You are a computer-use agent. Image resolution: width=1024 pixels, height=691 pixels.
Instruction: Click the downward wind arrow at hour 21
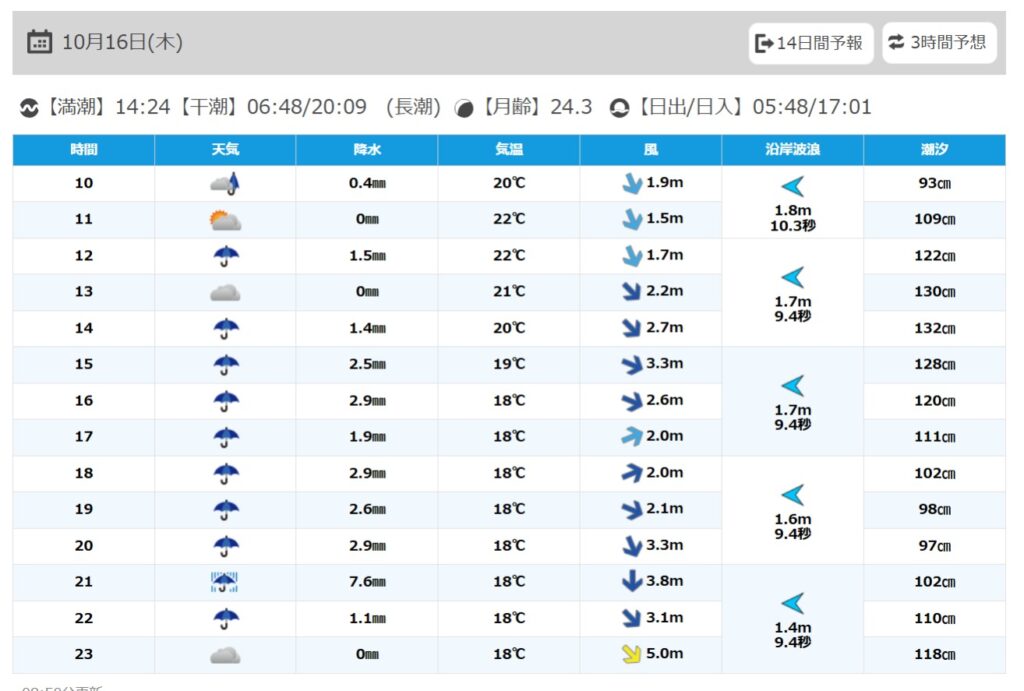click(x=632, y=582)
